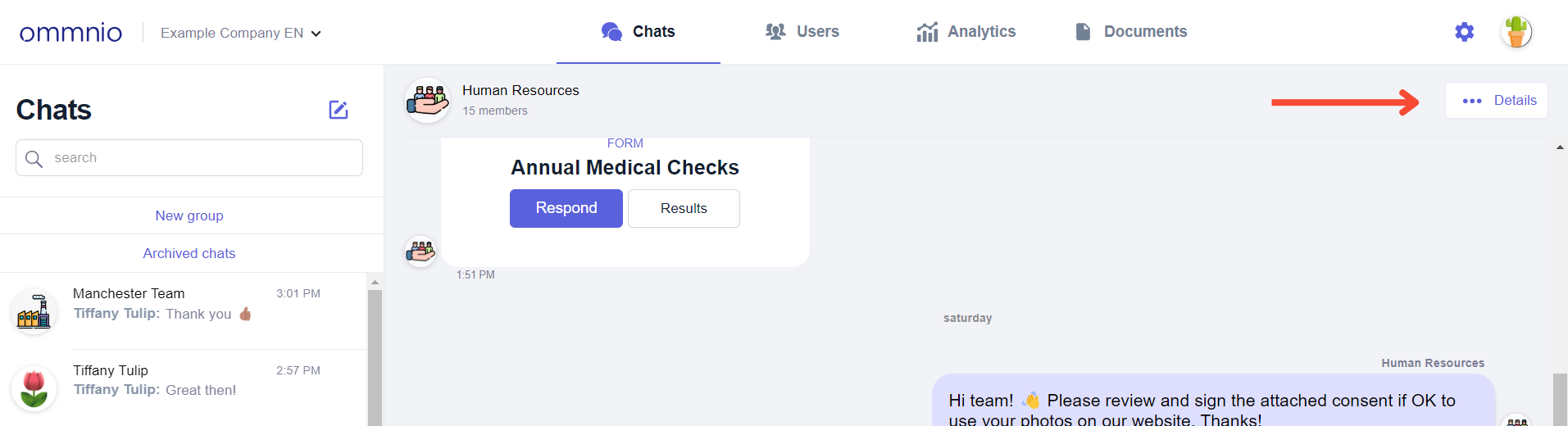Image resolution: width=1568 pixels, height=426 pixels.
Task: Switch to the Users tab
Action: click(x=802, y=32)
